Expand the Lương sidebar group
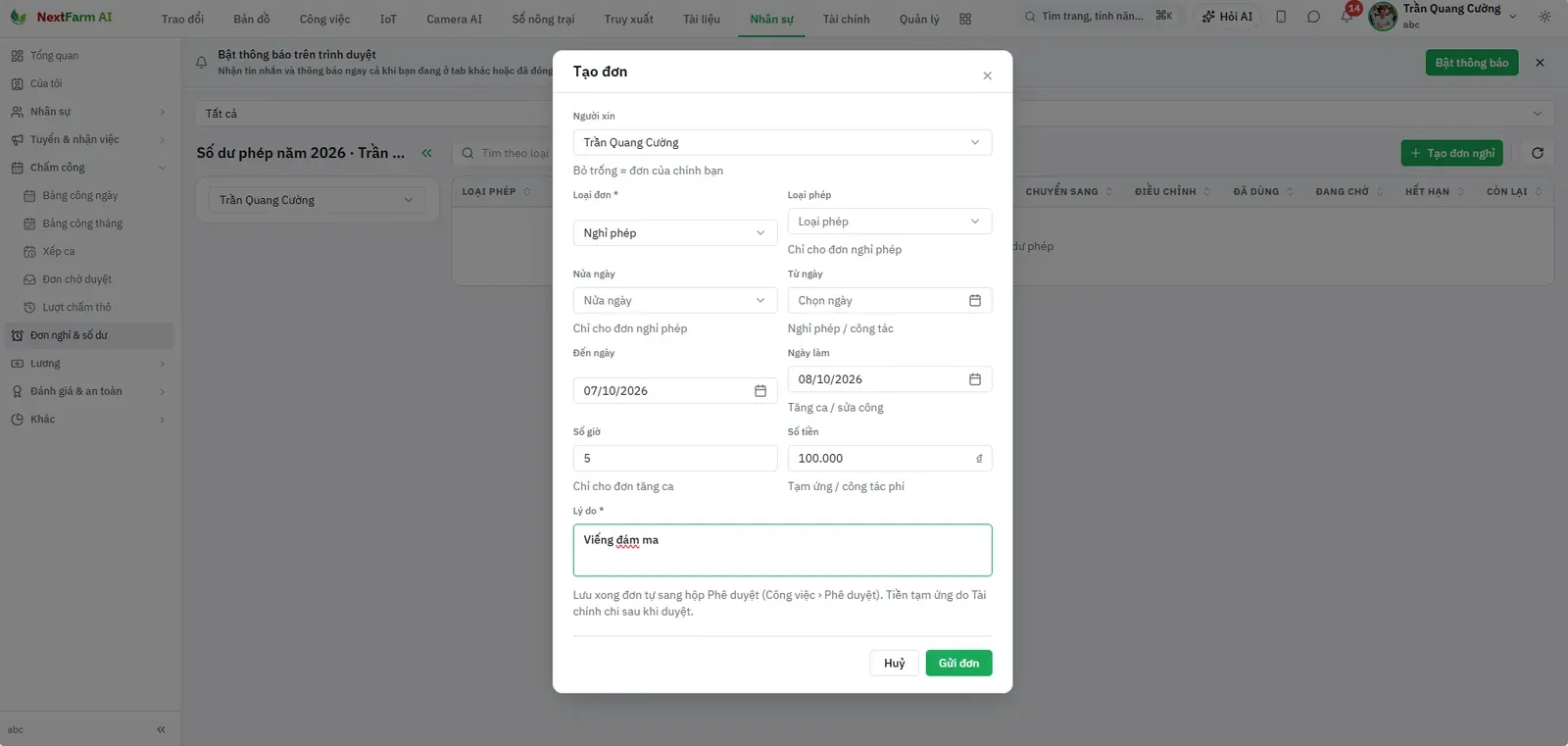 (88, 364)
